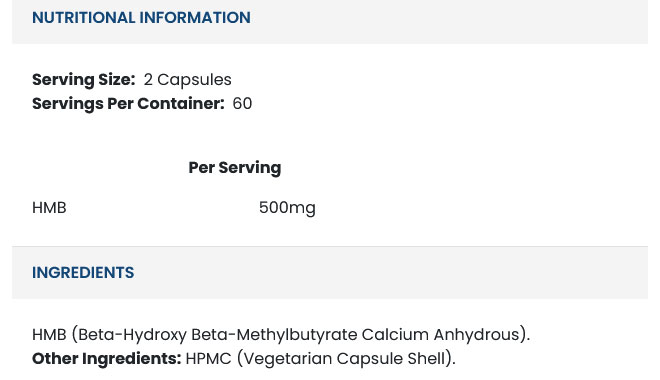The image size is (660, 380).
Task: Click the gray divider above Ingredients
Action: coord(330,247)
